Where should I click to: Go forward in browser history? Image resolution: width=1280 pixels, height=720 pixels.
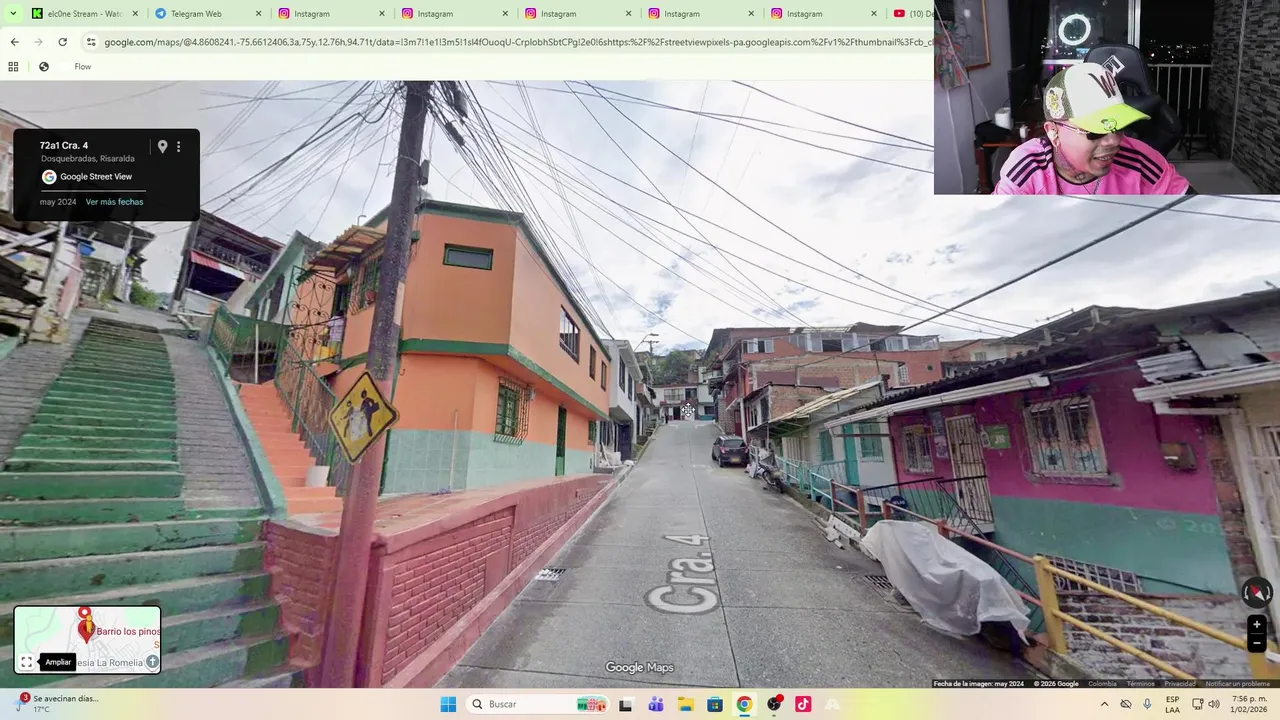(x=38, y=42)
